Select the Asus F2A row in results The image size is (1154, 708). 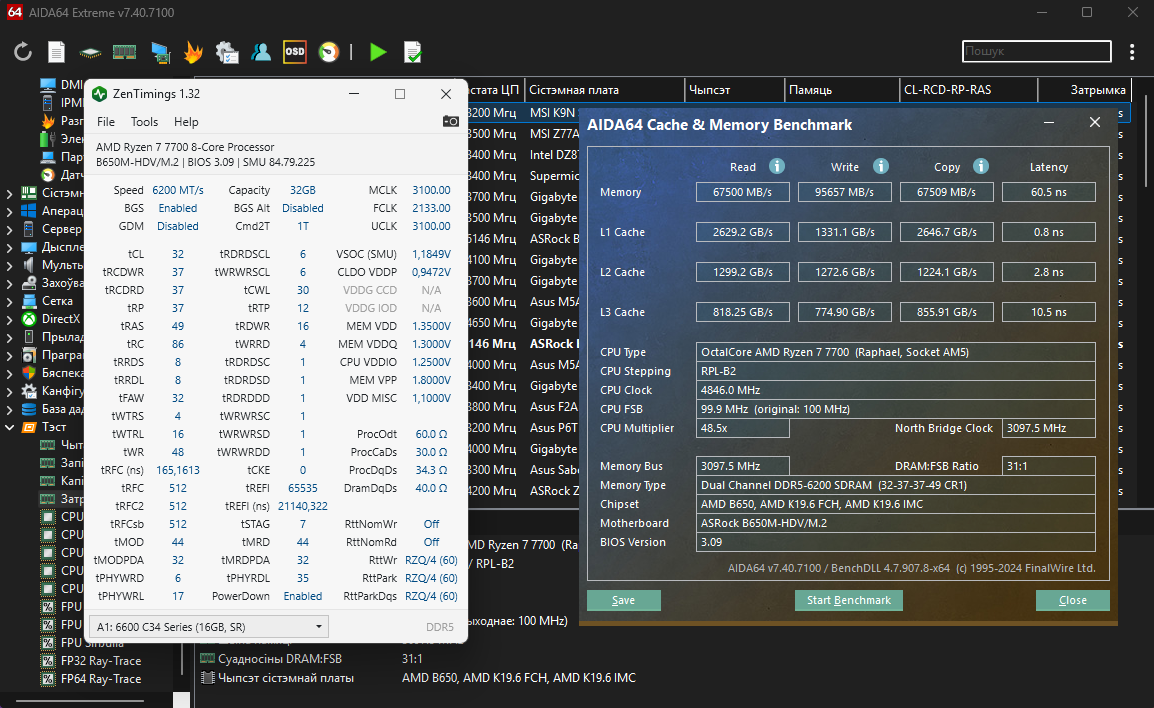pos(553,406)
